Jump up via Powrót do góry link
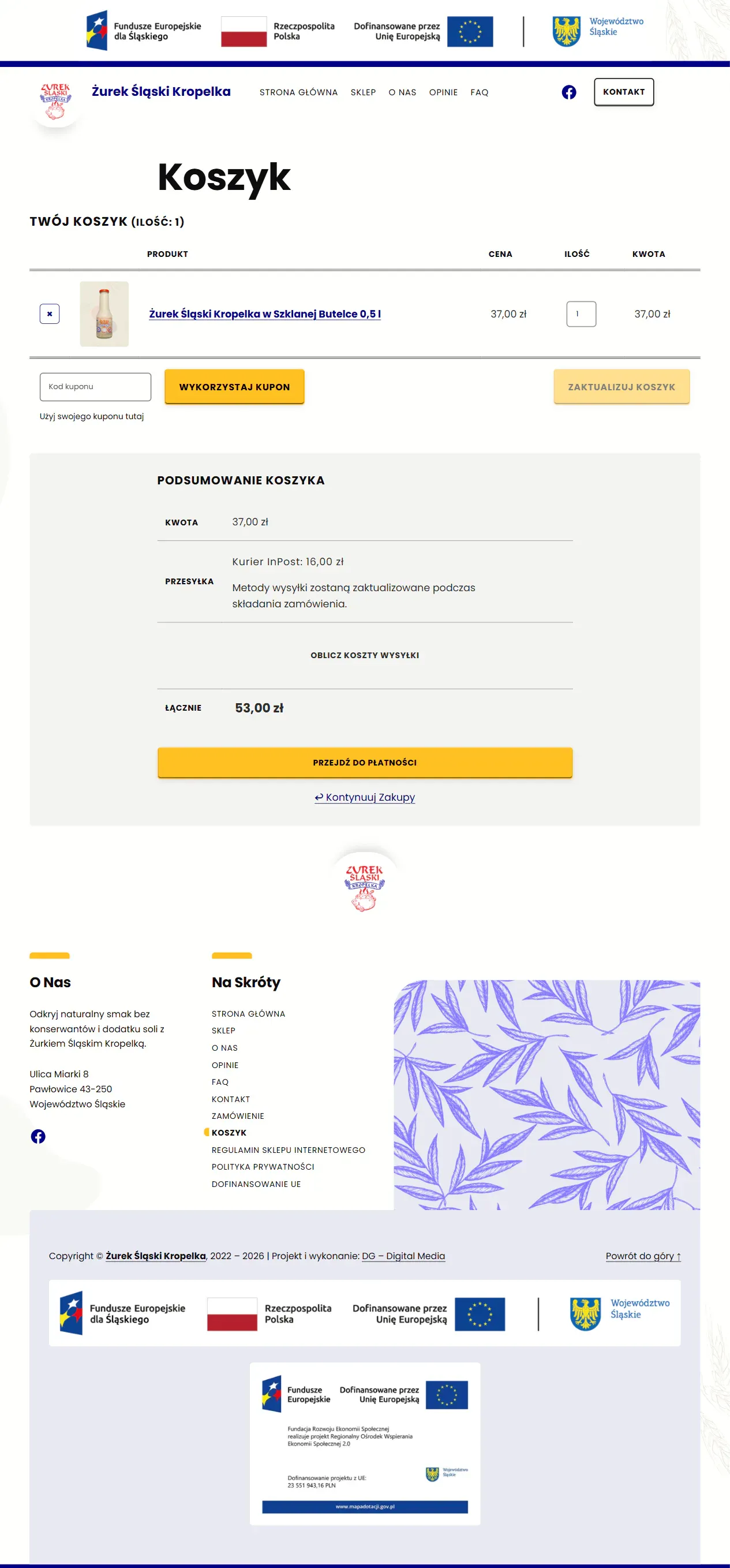The image size is (730, 1568). pos(643,1256)
